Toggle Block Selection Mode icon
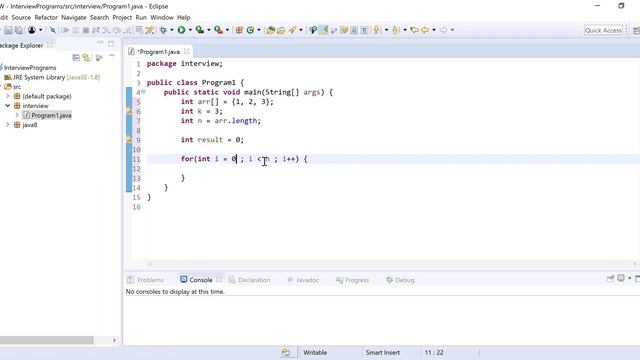The width and height of the screenshot is (640, 360). point(354,30)
